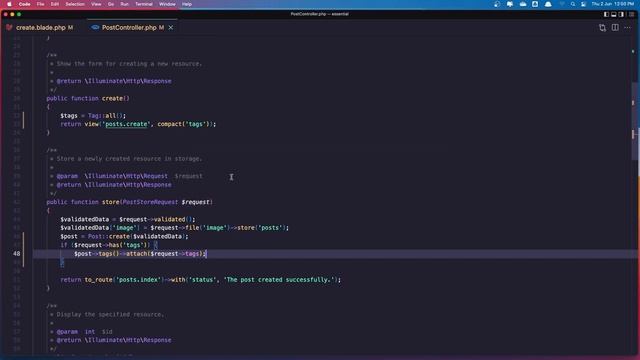
Task: Open macOS Control Center icon
Action: 584,4
